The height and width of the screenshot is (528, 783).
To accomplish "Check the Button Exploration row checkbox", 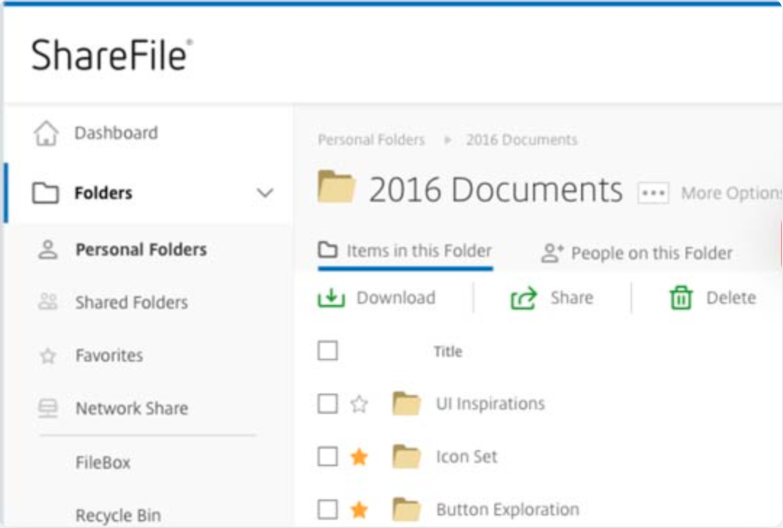I will (327, 510).
